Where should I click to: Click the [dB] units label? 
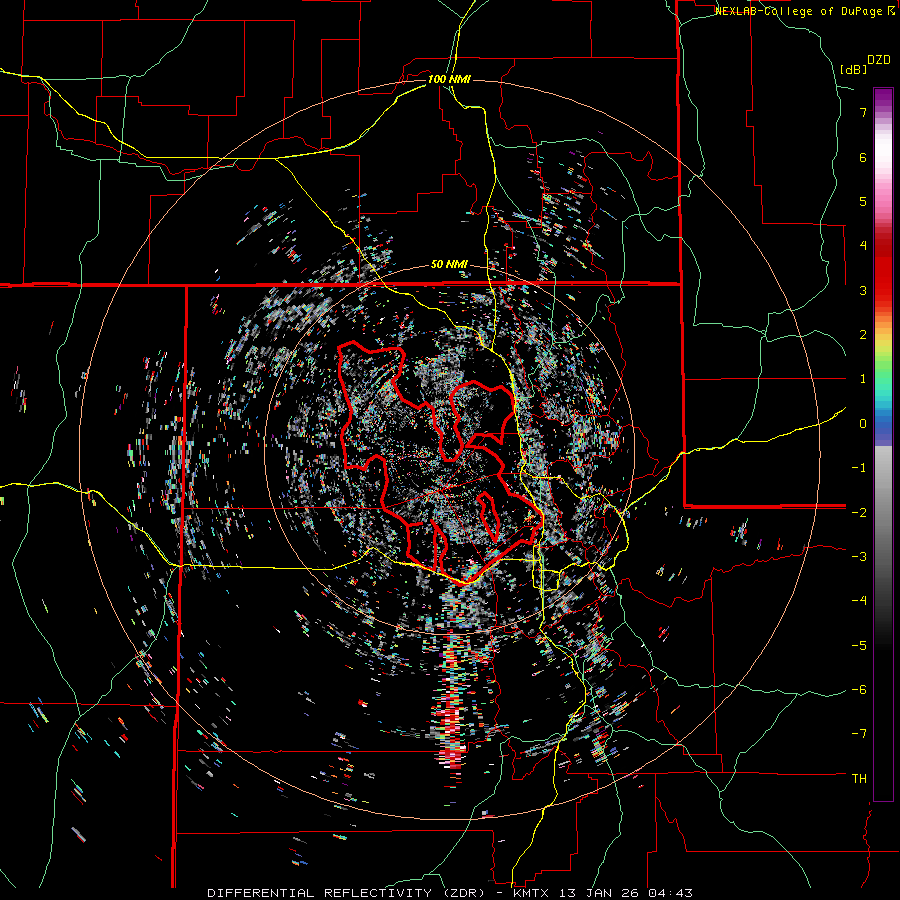pos(854,69)
